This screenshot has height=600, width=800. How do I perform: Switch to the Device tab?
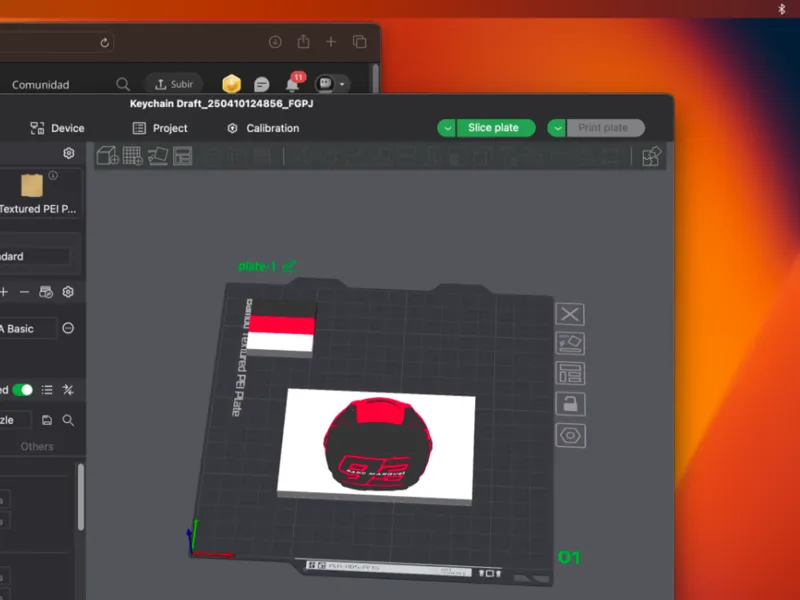click(x=57, y=128)
